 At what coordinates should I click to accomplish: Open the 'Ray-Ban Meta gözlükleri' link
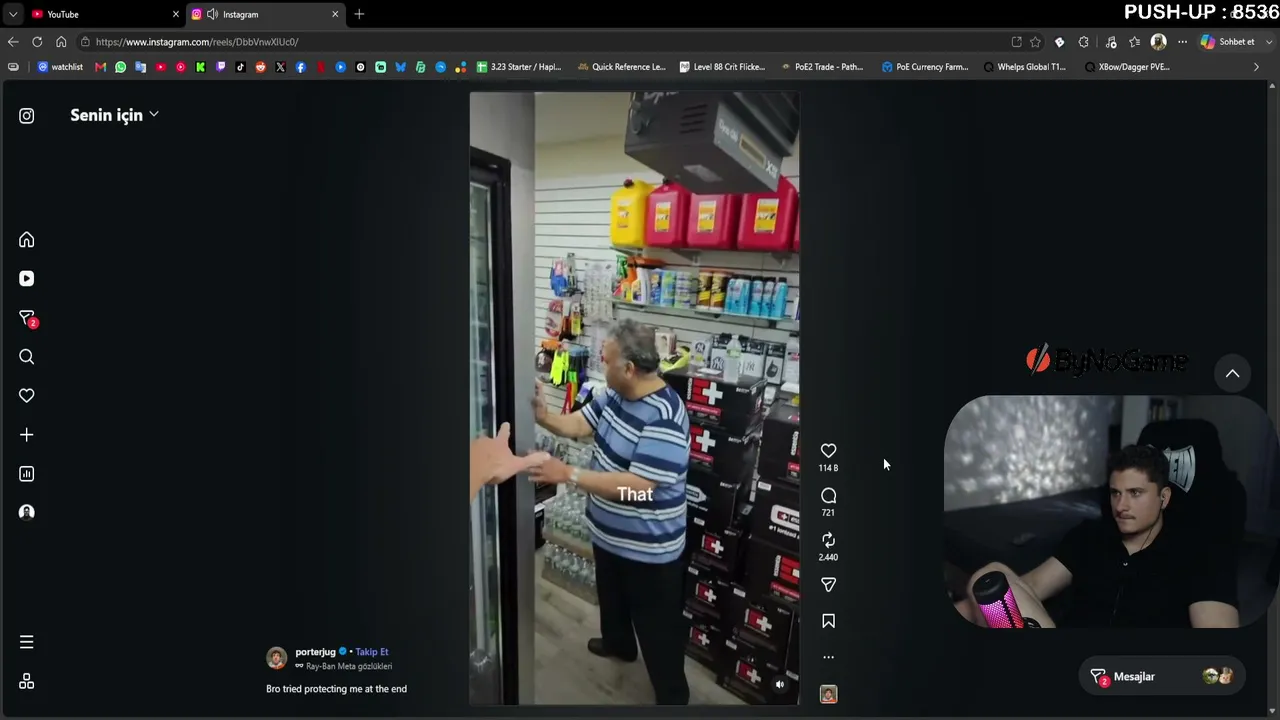[x=343, y=666]
